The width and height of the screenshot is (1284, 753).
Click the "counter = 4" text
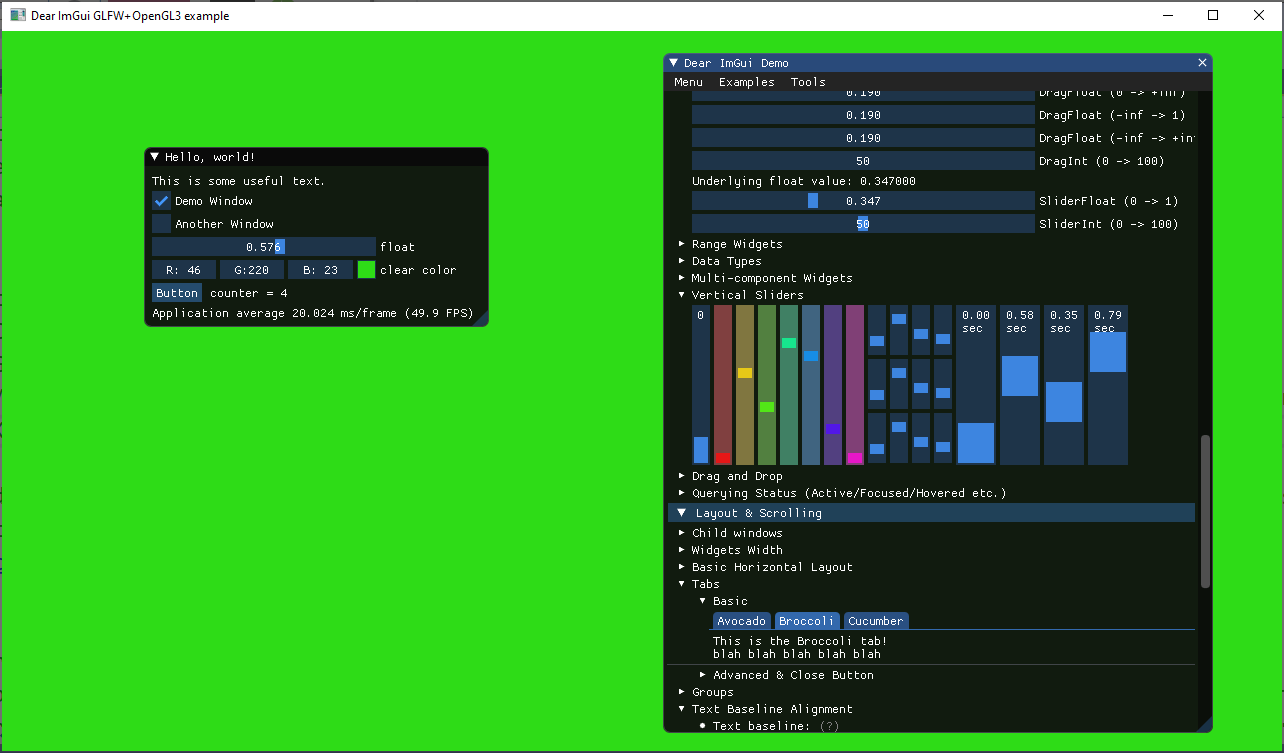[x=249, y=293]
